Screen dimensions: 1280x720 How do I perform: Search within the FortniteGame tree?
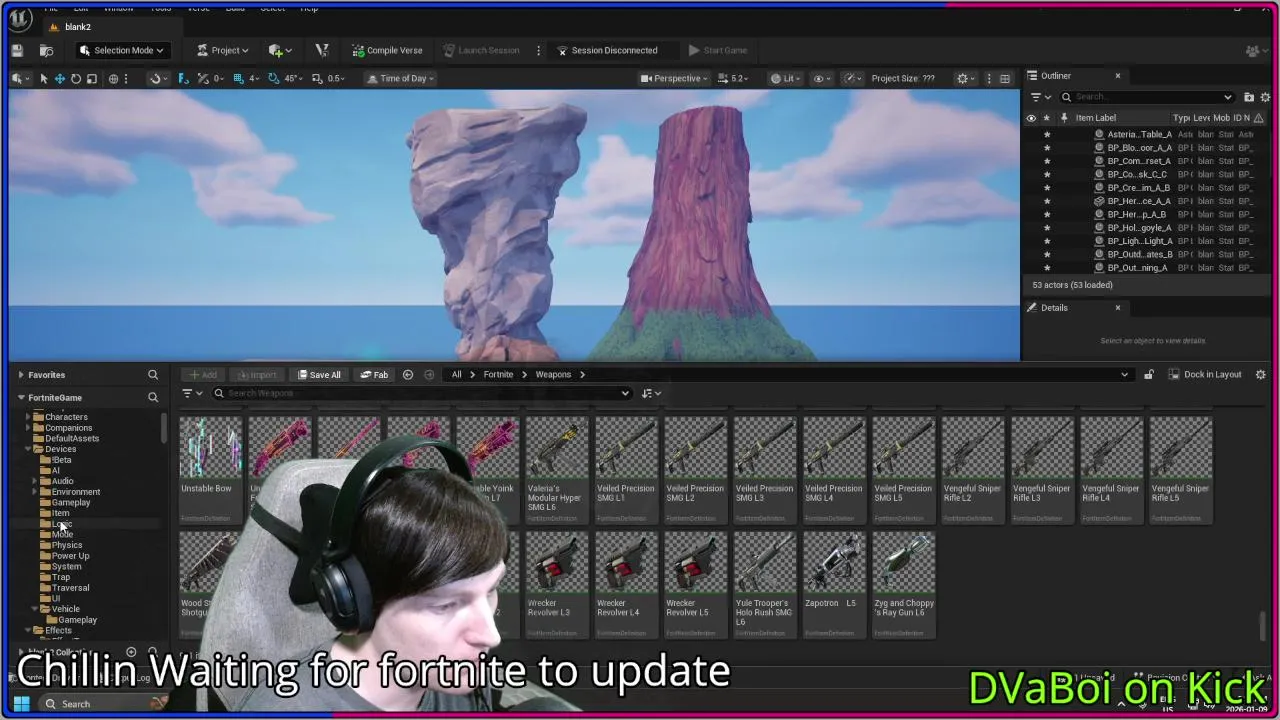(153, 397)
